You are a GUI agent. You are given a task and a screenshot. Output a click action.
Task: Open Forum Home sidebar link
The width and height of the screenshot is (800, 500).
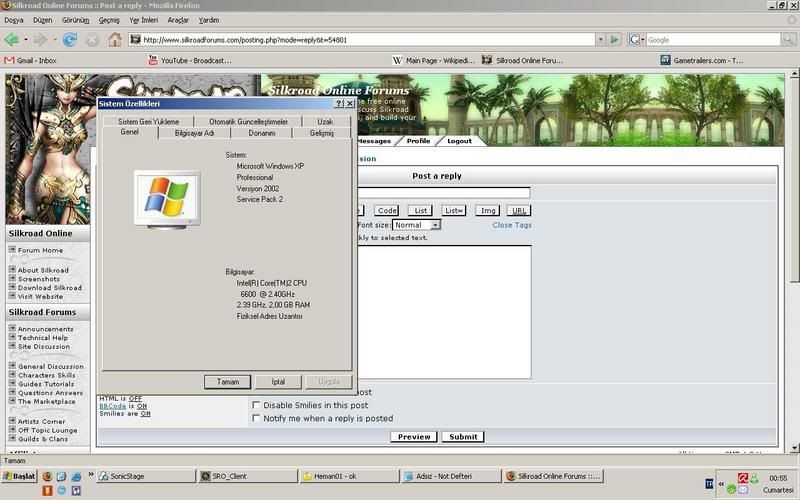pos(40,250)
